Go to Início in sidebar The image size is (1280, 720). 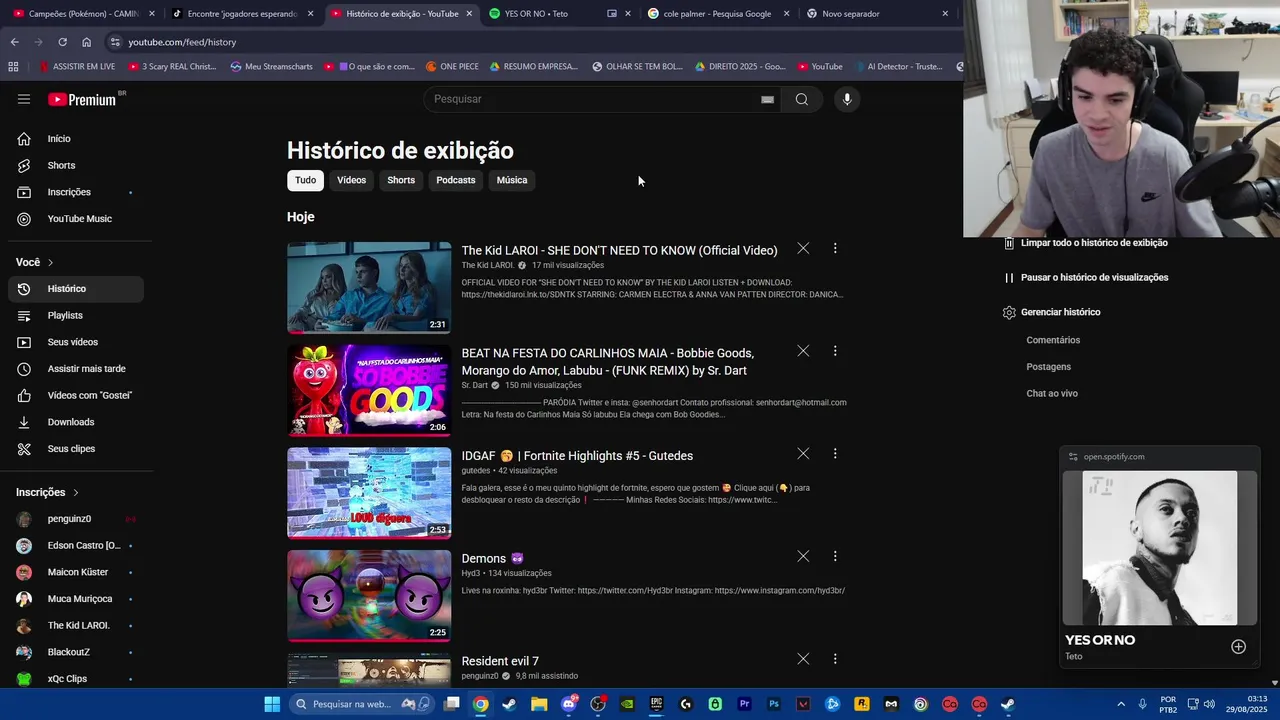[76, 139]
